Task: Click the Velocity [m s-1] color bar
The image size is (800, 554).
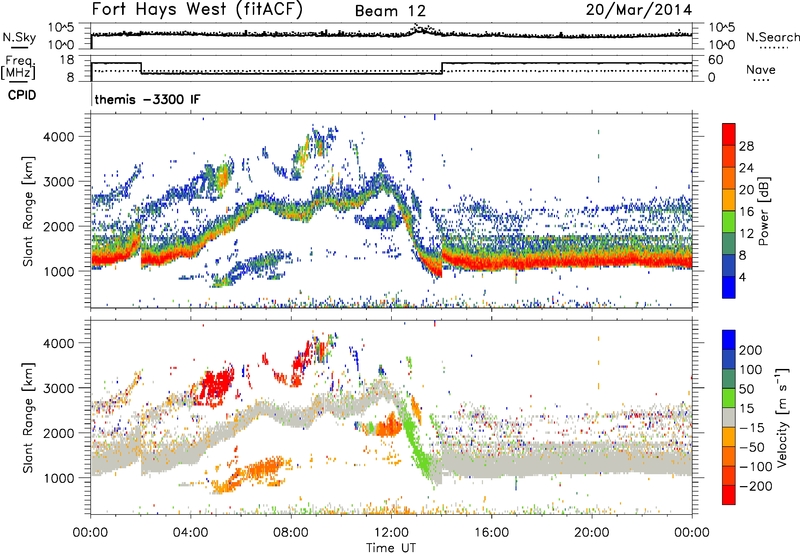Action: point(729,417)
